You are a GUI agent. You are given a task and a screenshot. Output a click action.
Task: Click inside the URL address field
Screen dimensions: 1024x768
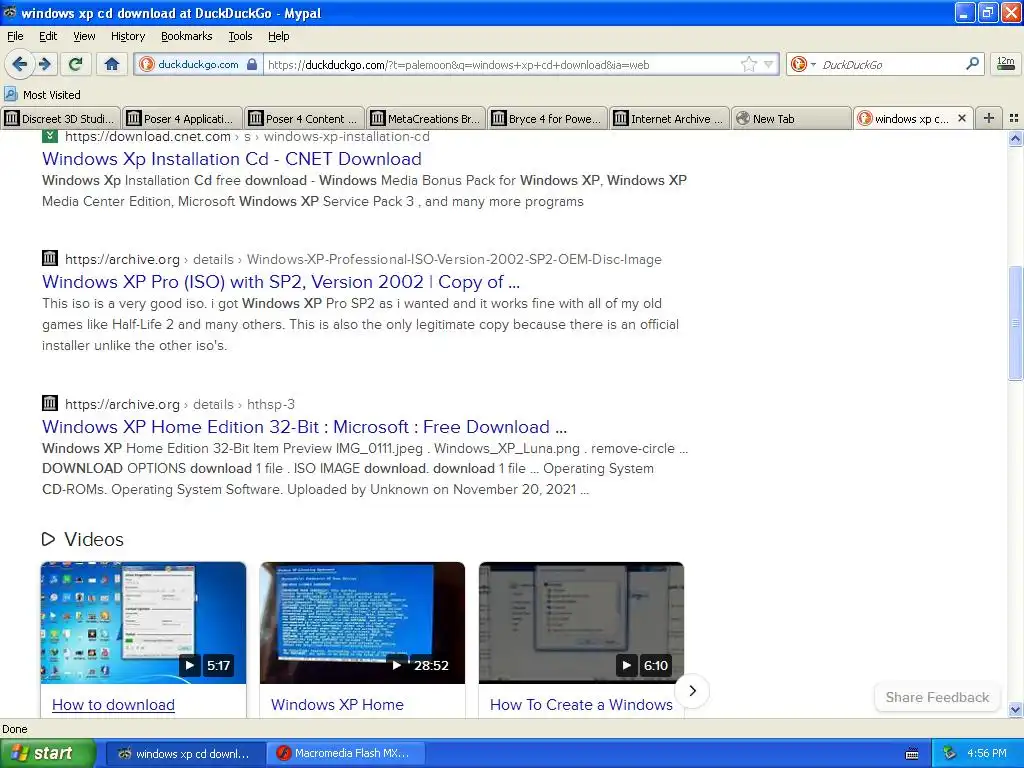pyautogui.click(x=502, y=64)
